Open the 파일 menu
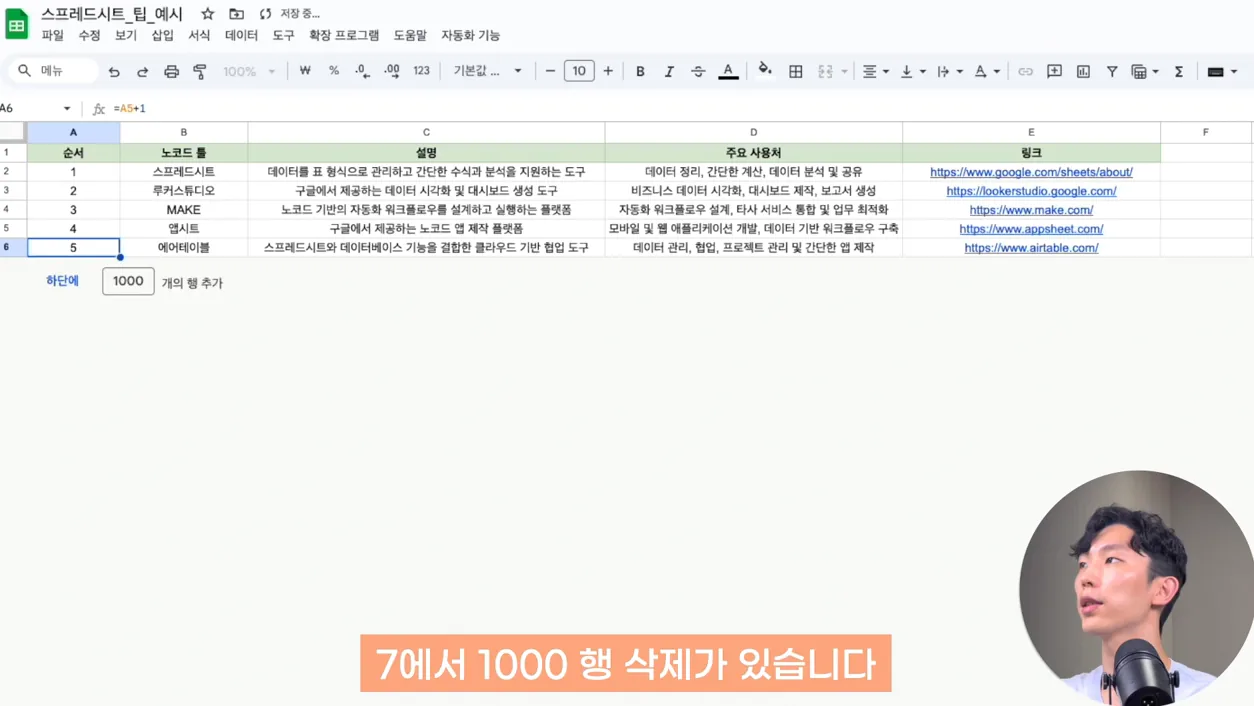The height and width of the screenshot is (706, 1254). [x=52, y=35]
